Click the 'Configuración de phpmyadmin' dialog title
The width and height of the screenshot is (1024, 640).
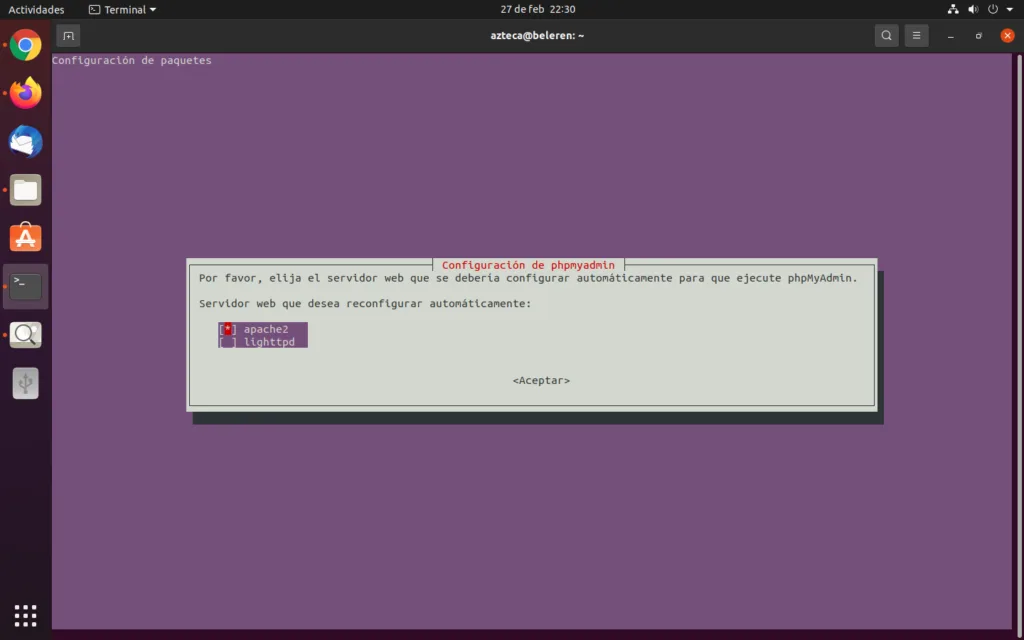528,265
